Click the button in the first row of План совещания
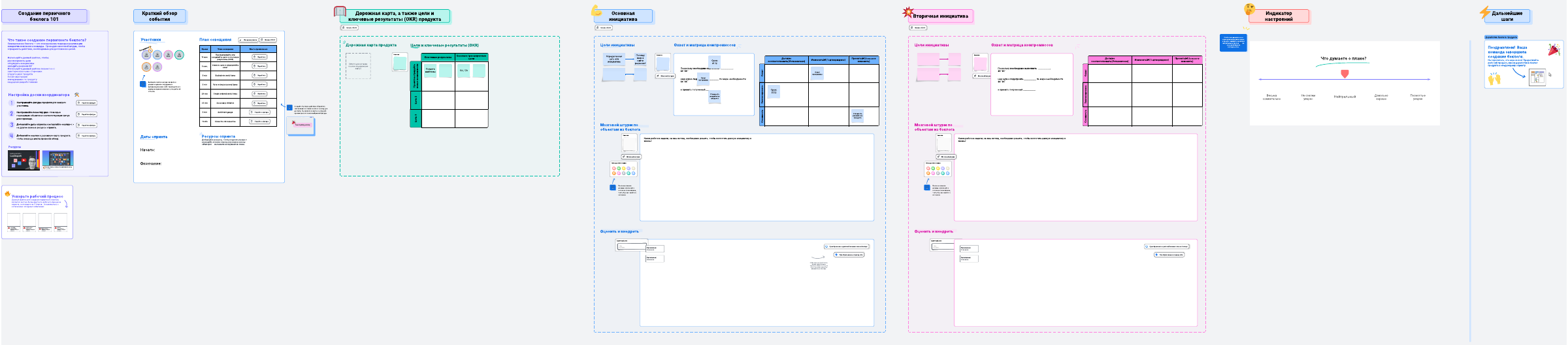 tap(259, 57)
